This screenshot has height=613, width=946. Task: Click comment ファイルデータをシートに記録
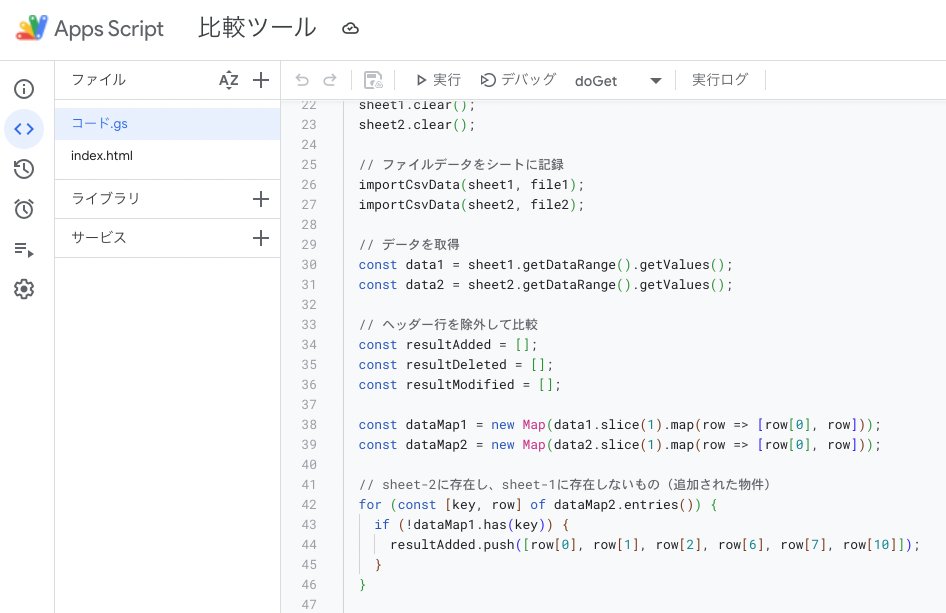click(461, 165)
